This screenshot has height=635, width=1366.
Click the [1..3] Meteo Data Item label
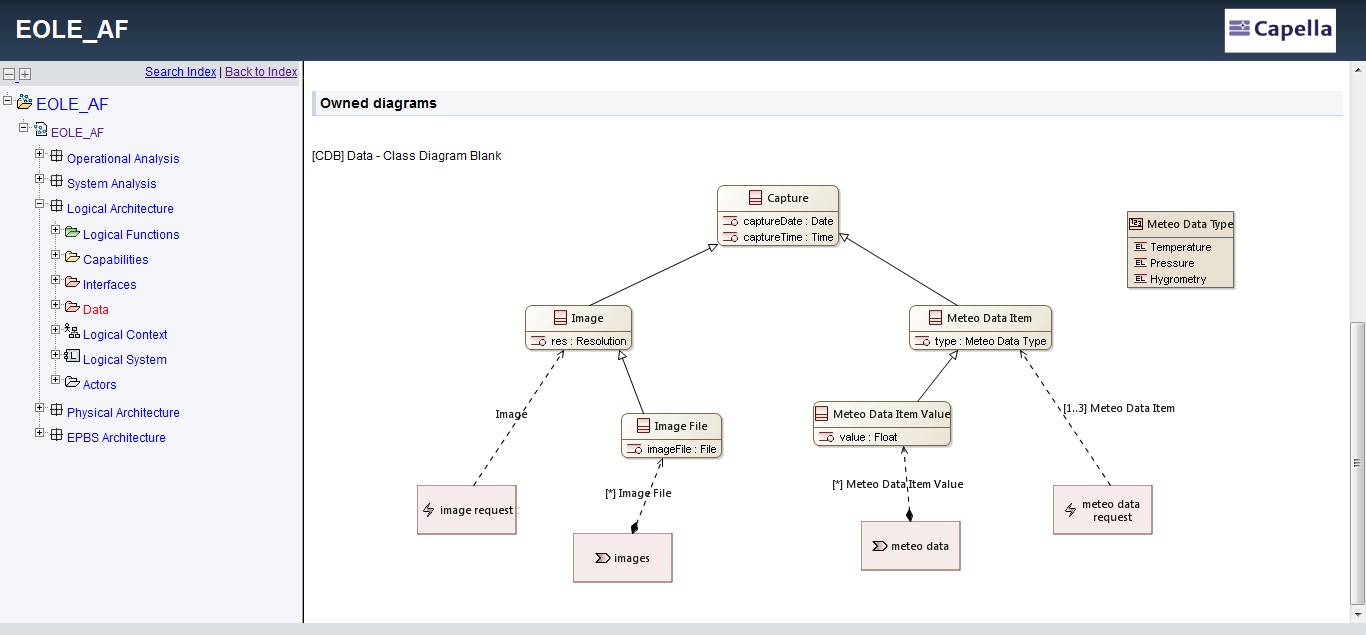[x=1119, y=408]
